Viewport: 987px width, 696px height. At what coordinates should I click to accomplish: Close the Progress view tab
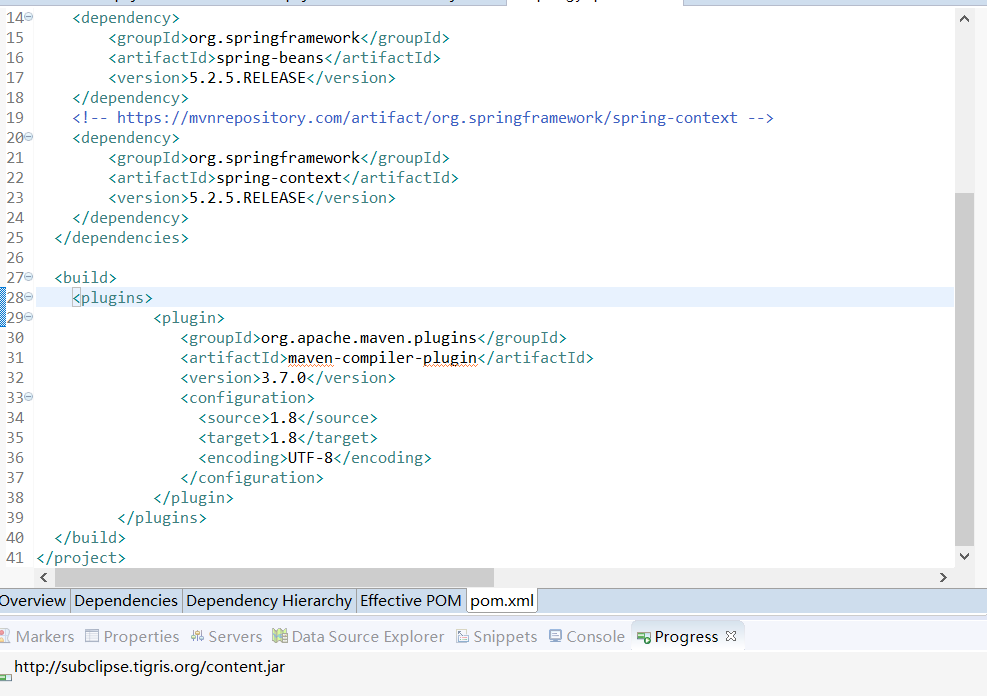pos(731,635)
